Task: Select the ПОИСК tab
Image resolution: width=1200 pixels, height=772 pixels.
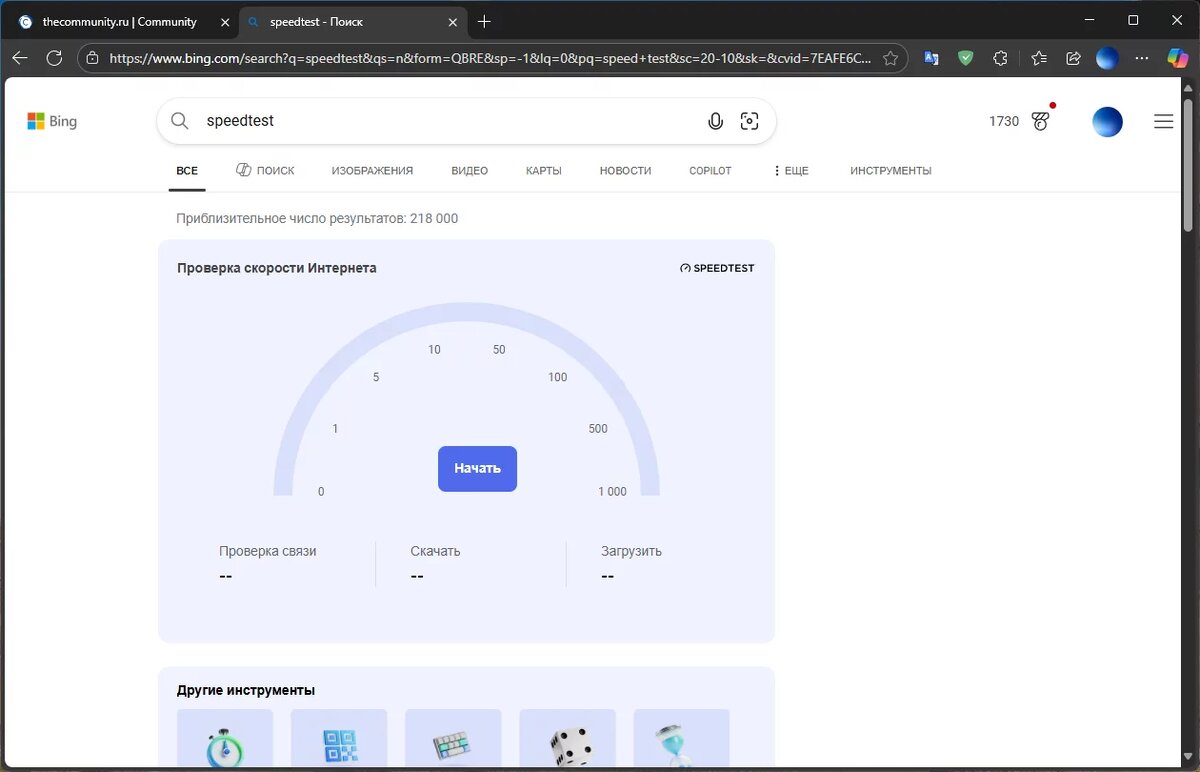Action: (x=265, y=171)
